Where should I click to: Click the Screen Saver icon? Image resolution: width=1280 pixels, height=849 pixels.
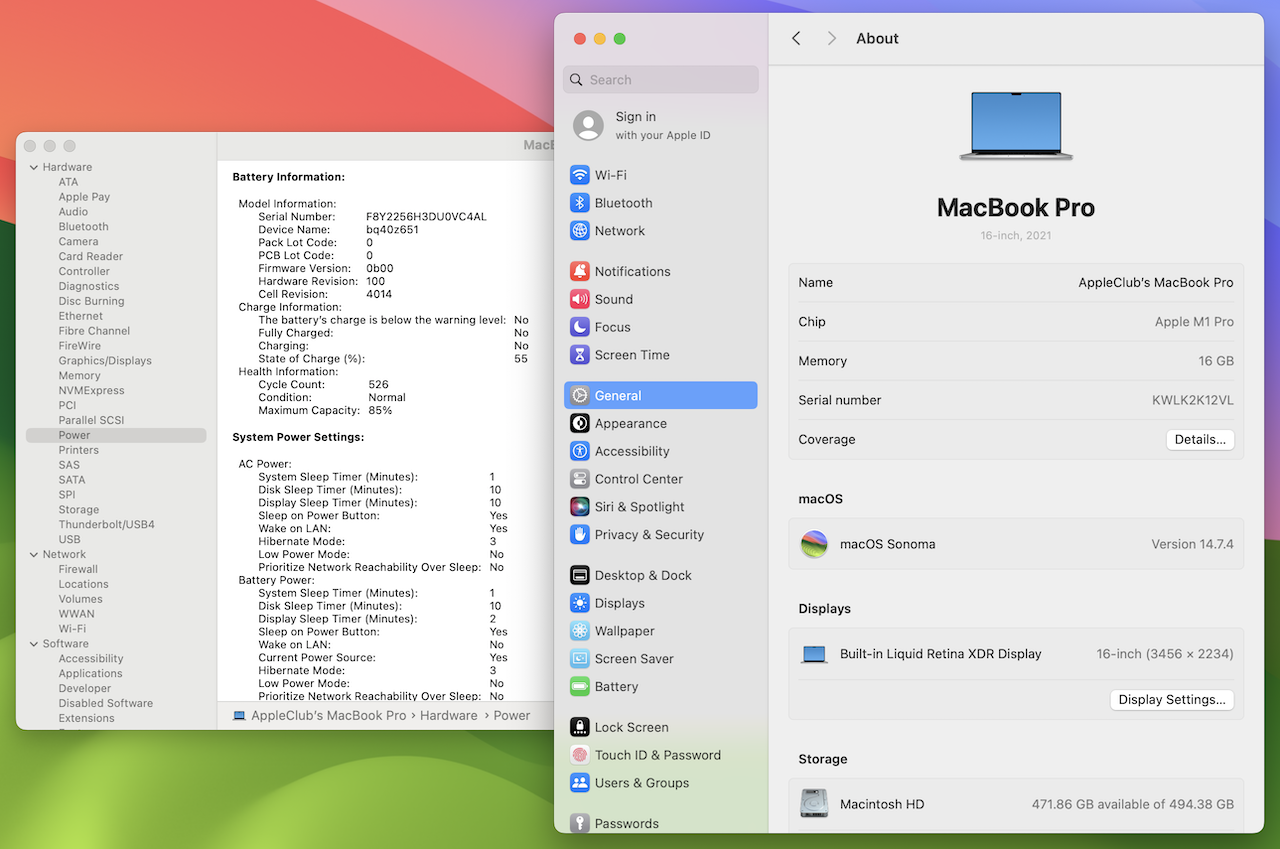click(x=580, y=659)
